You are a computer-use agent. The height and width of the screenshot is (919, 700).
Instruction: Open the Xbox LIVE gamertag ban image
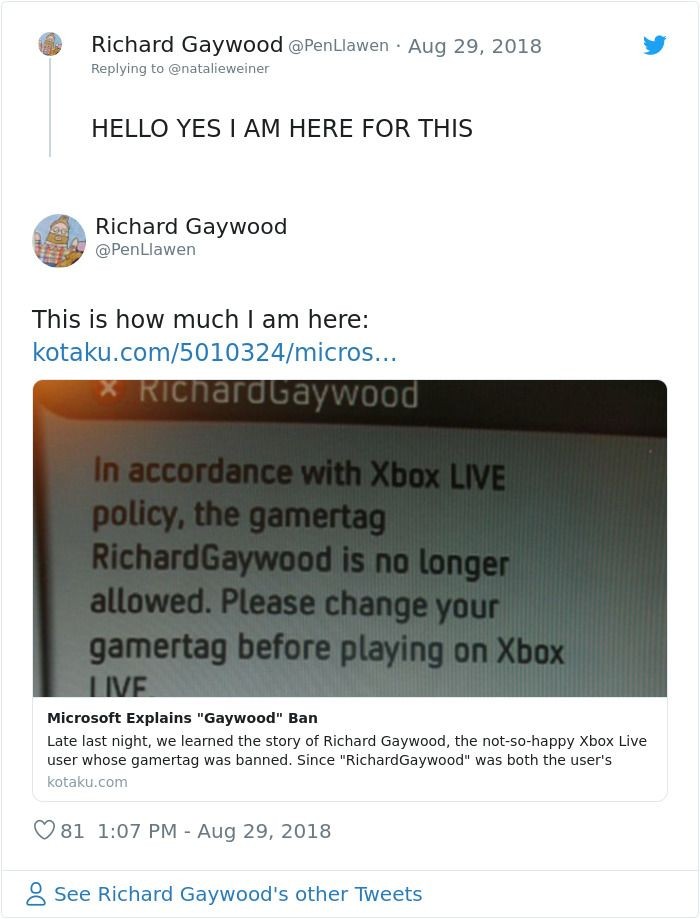(350, 538)
